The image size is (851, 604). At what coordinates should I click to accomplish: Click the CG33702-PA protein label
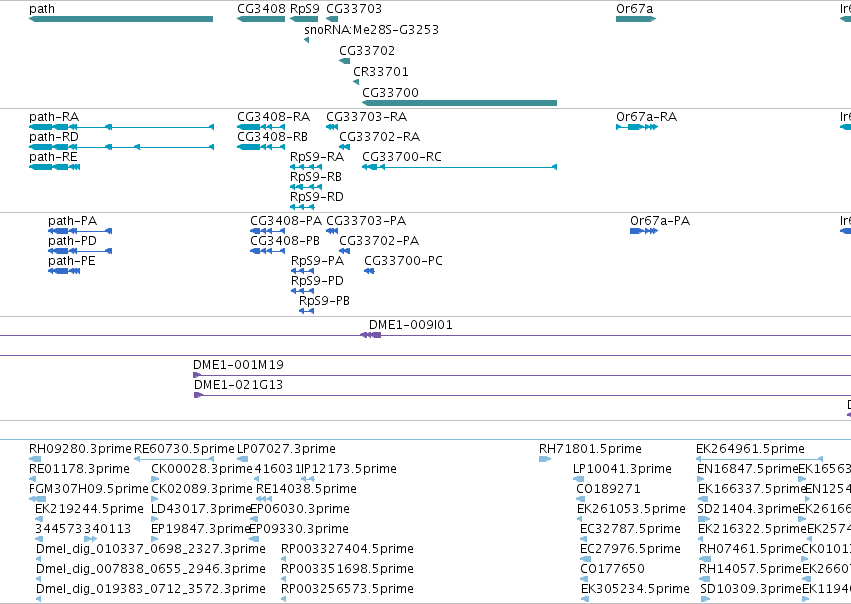pos(379,241)
